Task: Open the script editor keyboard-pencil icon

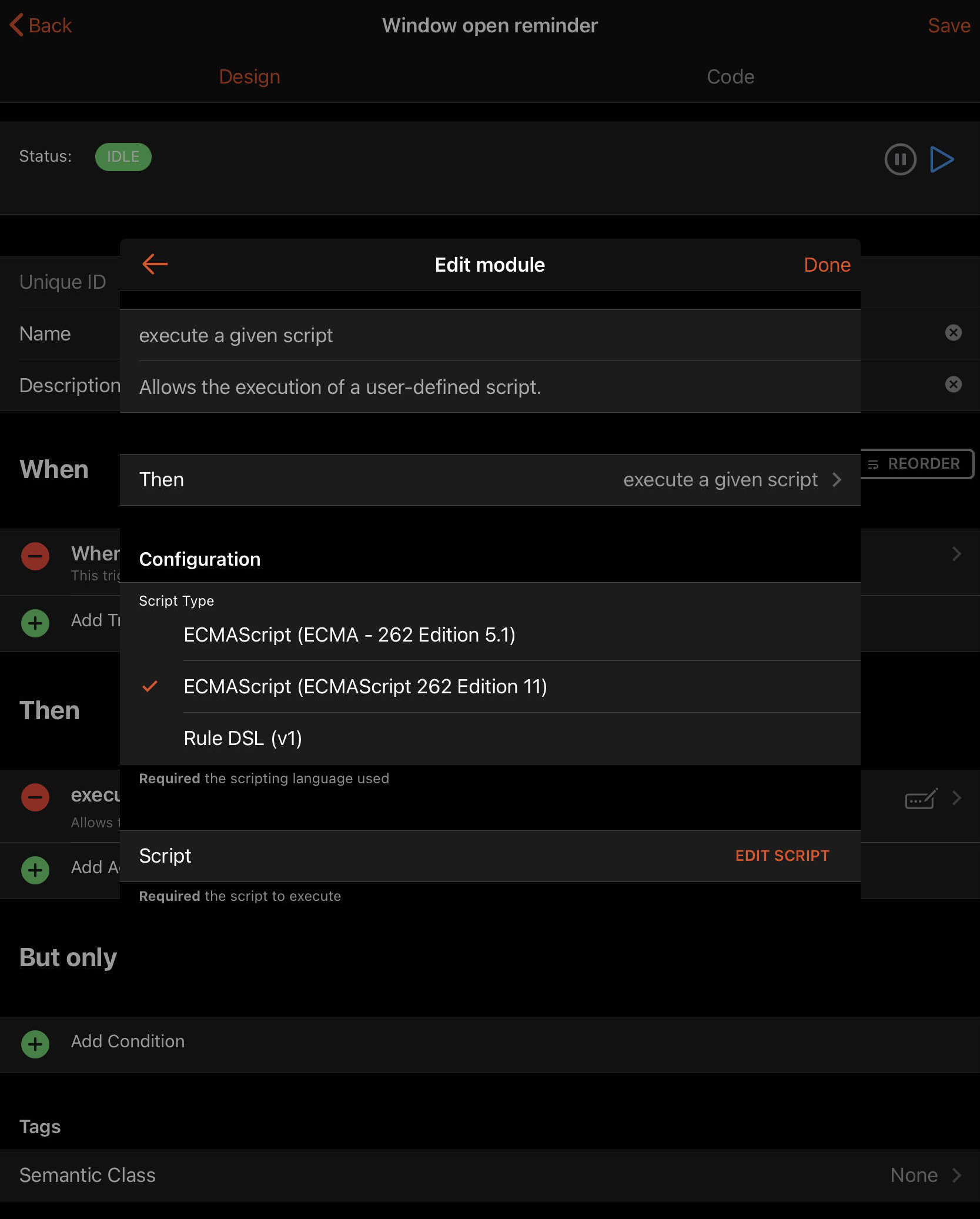Action: 920,799
